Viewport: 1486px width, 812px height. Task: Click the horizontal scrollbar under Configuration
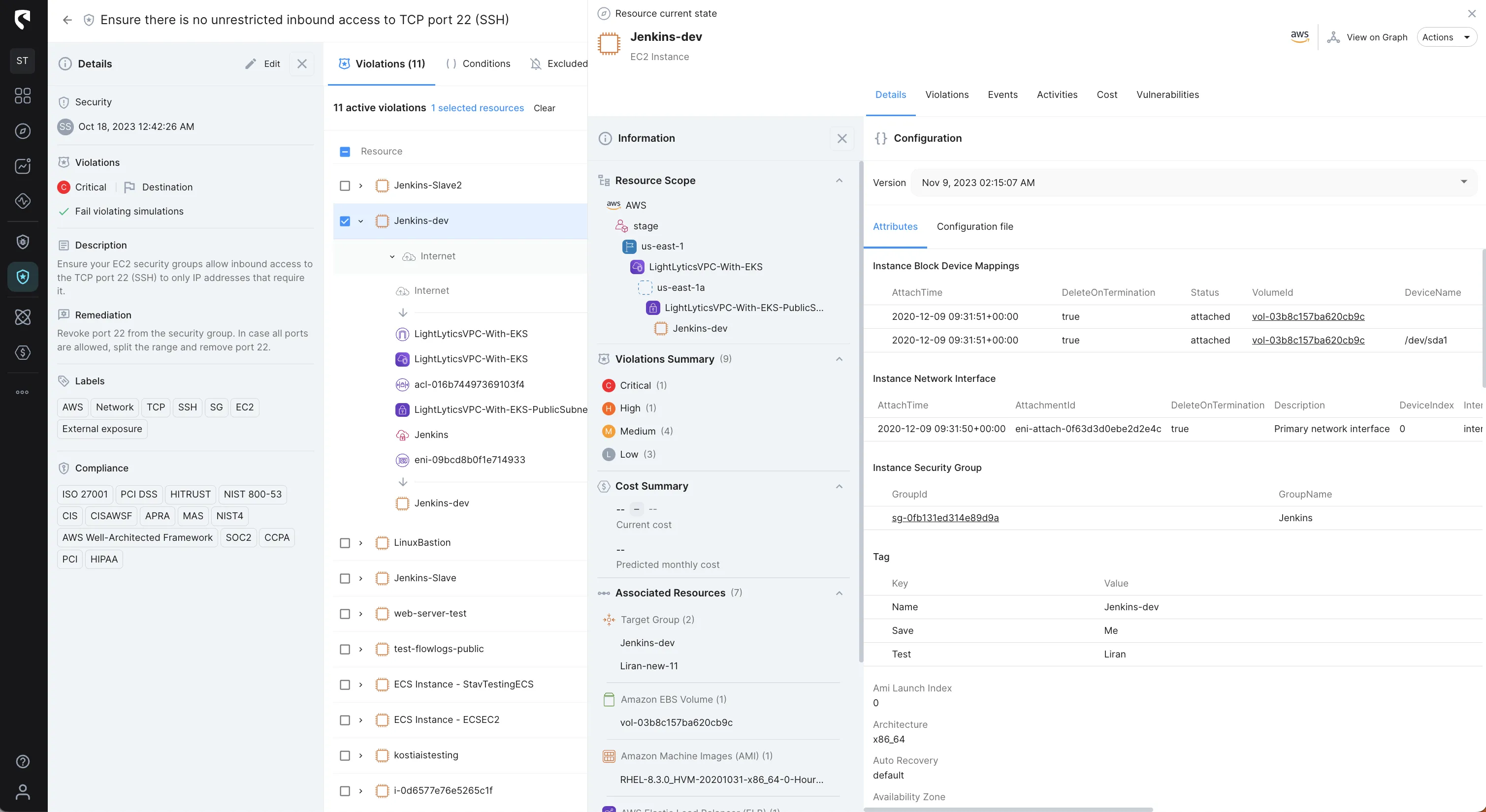pos(1008,809)
